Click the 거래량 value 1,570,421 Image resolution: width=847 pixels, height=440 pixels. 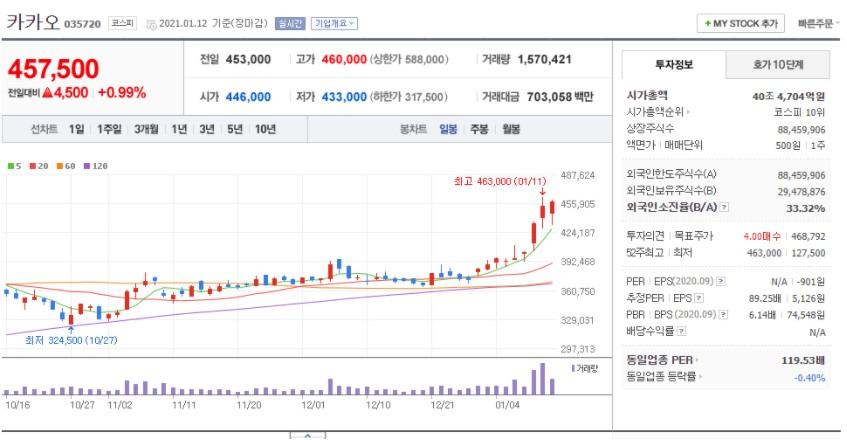[544, 59]
